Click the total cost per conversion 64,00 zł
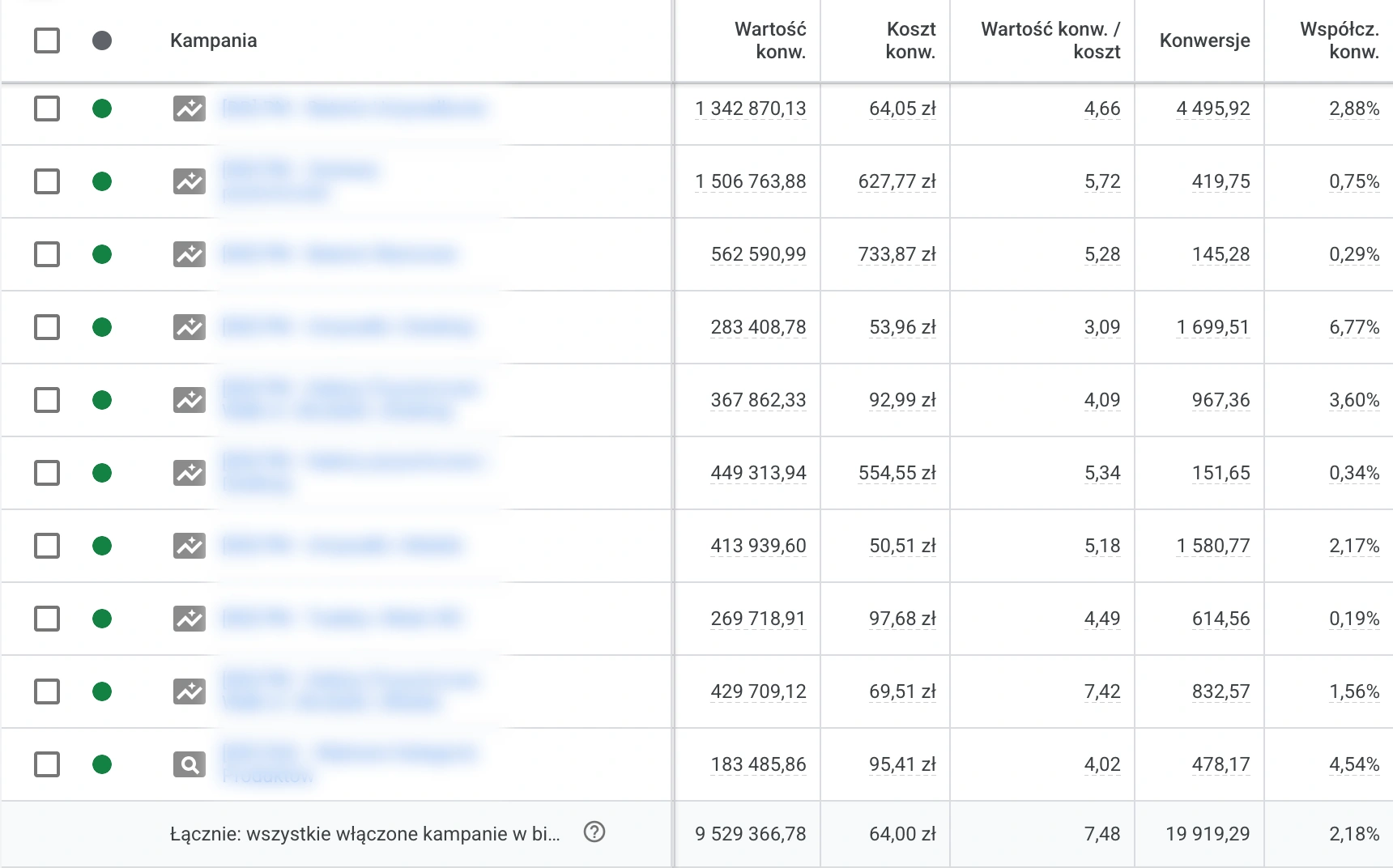Image resolution: width=1393 pixels, height=868 pixels. tap(902, 834)
